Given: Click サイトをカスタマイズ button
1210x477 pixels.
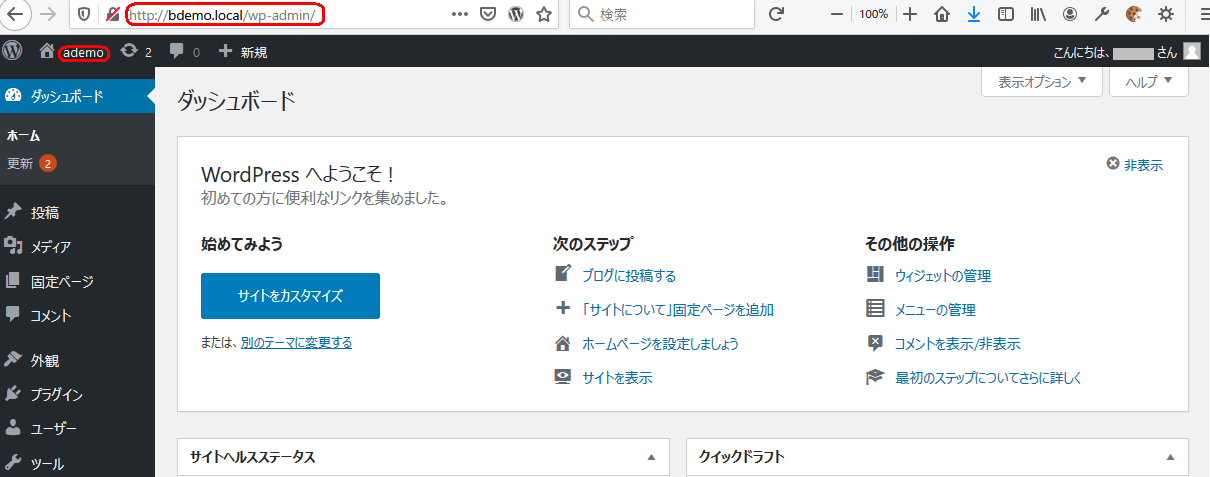Looking at the screenshot, I should click(290, 296).
